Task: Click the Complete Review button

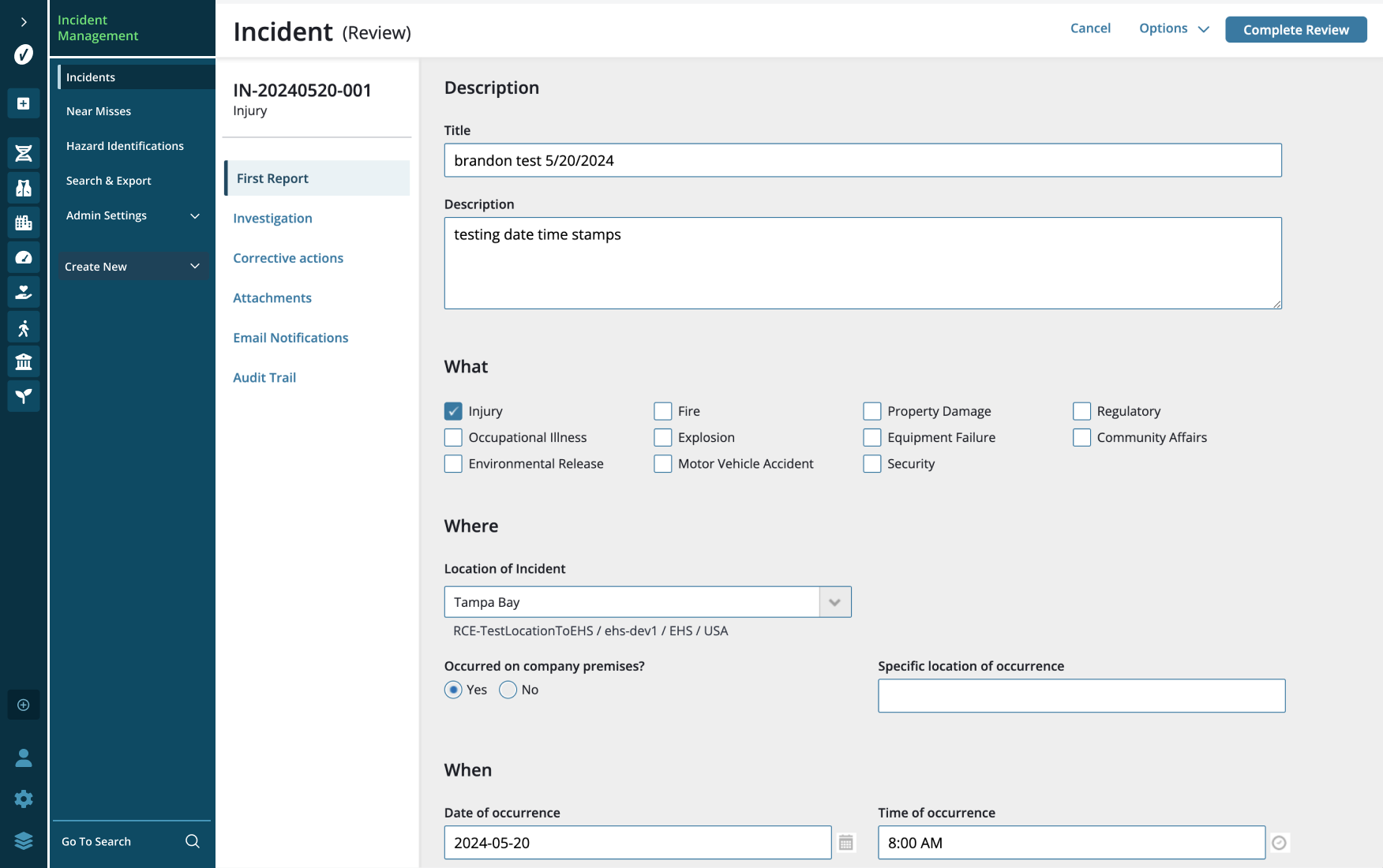Action: (x=1295, y=30)
